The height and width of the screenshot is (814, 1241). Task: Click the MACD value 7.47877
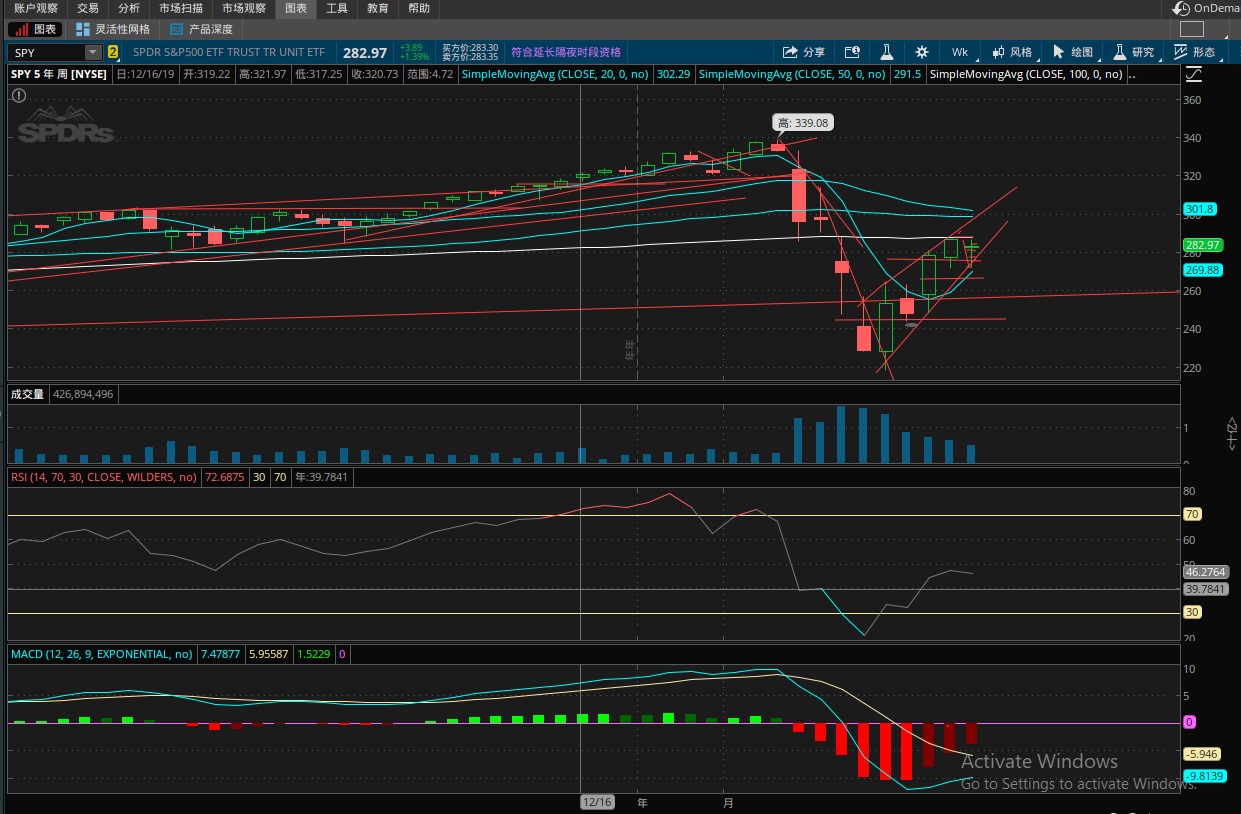tap(220, 654)
